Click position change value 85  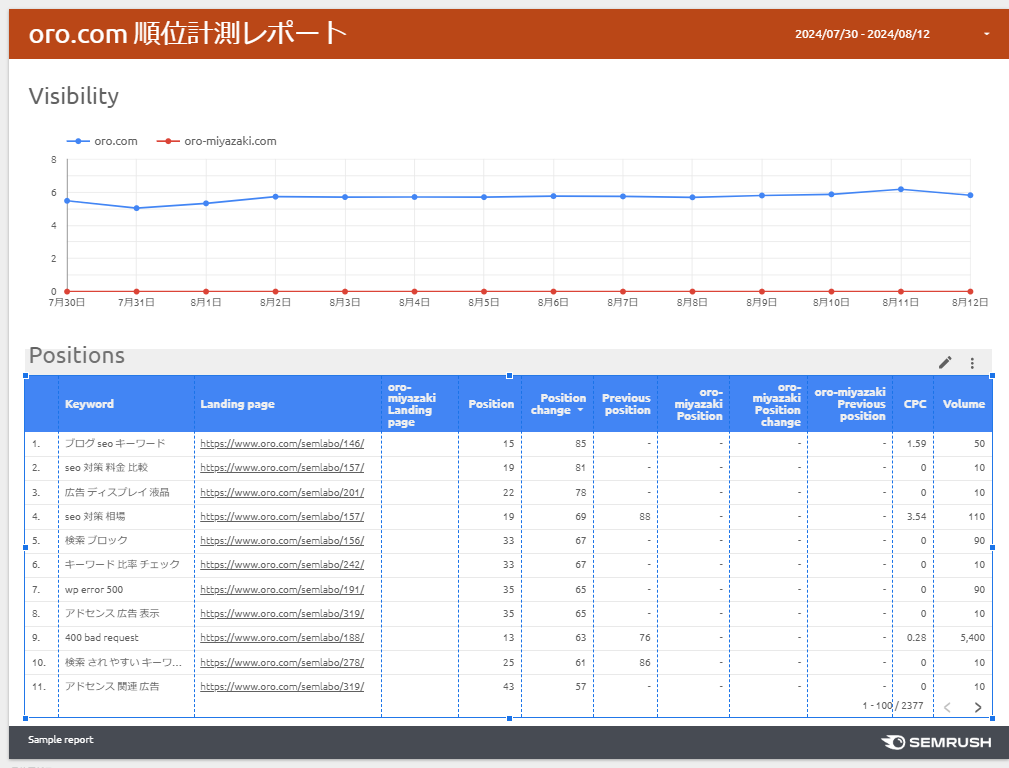pos(580,444)
